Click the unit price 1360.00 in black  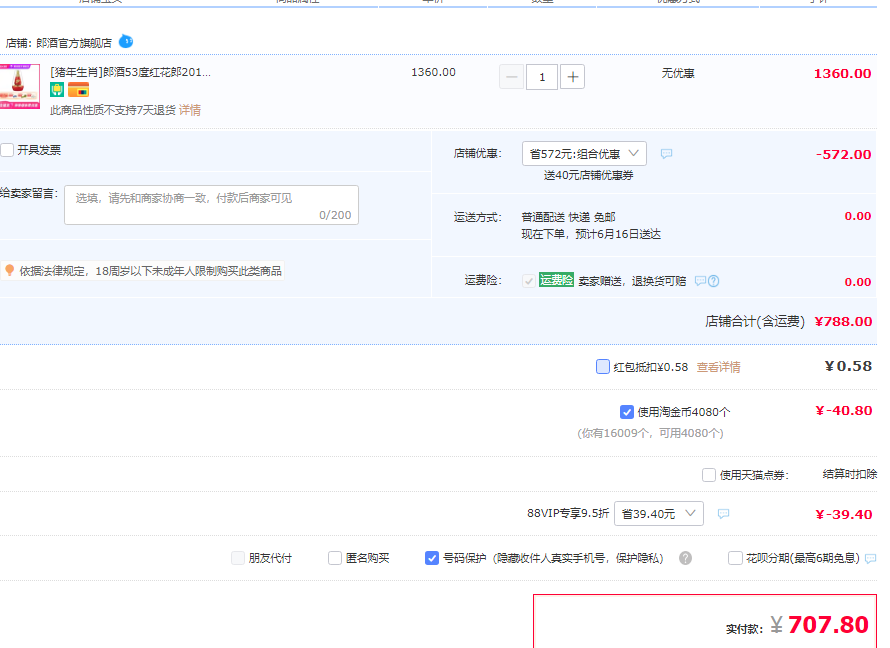[x=433, y=72]
